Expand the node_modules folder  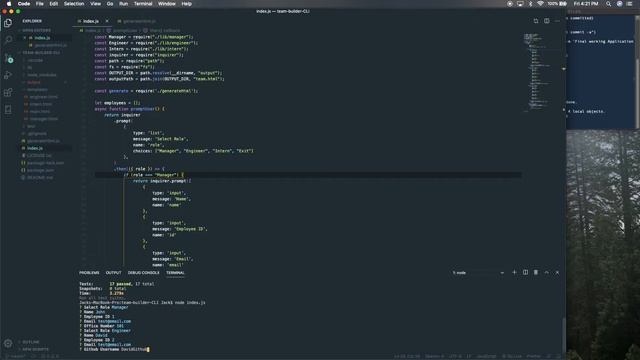41,75
